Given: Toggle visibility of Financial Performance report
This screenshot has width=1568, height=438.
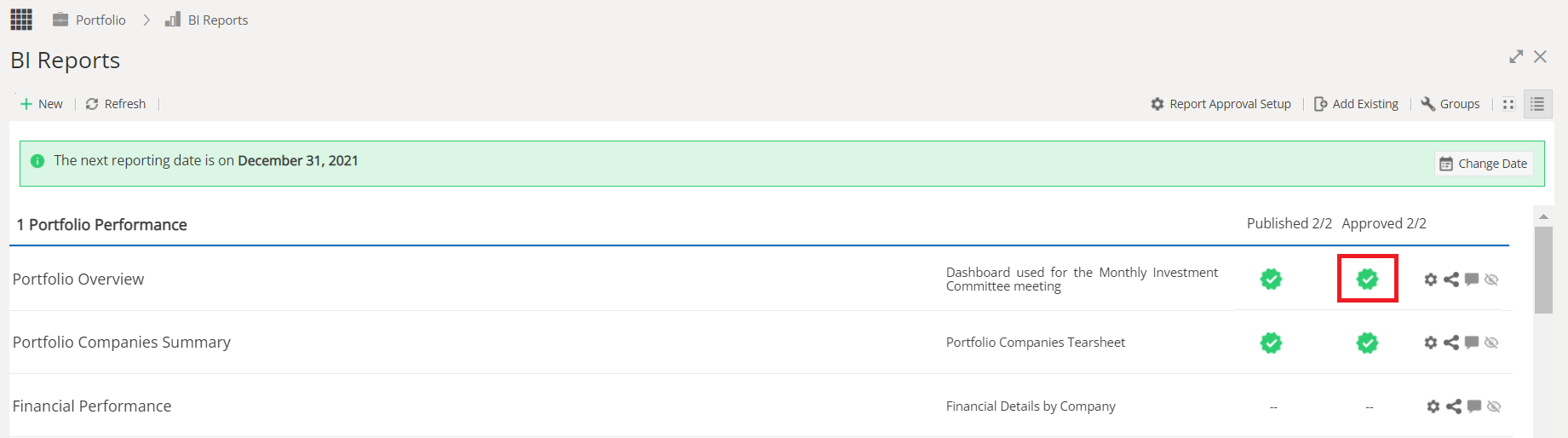Looking at the screenshot, I should (1494, 406).
